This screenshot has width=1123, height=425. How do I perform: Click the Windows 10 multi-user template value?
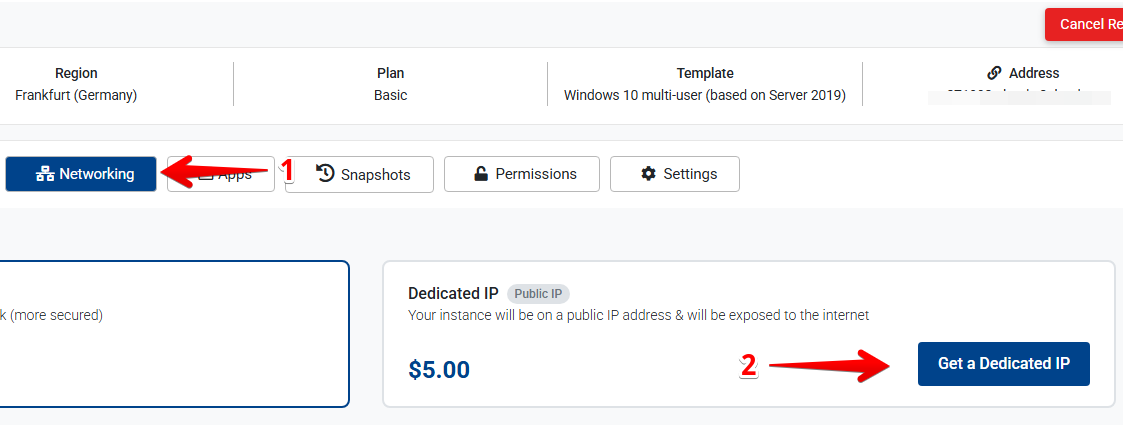point(704,96)
